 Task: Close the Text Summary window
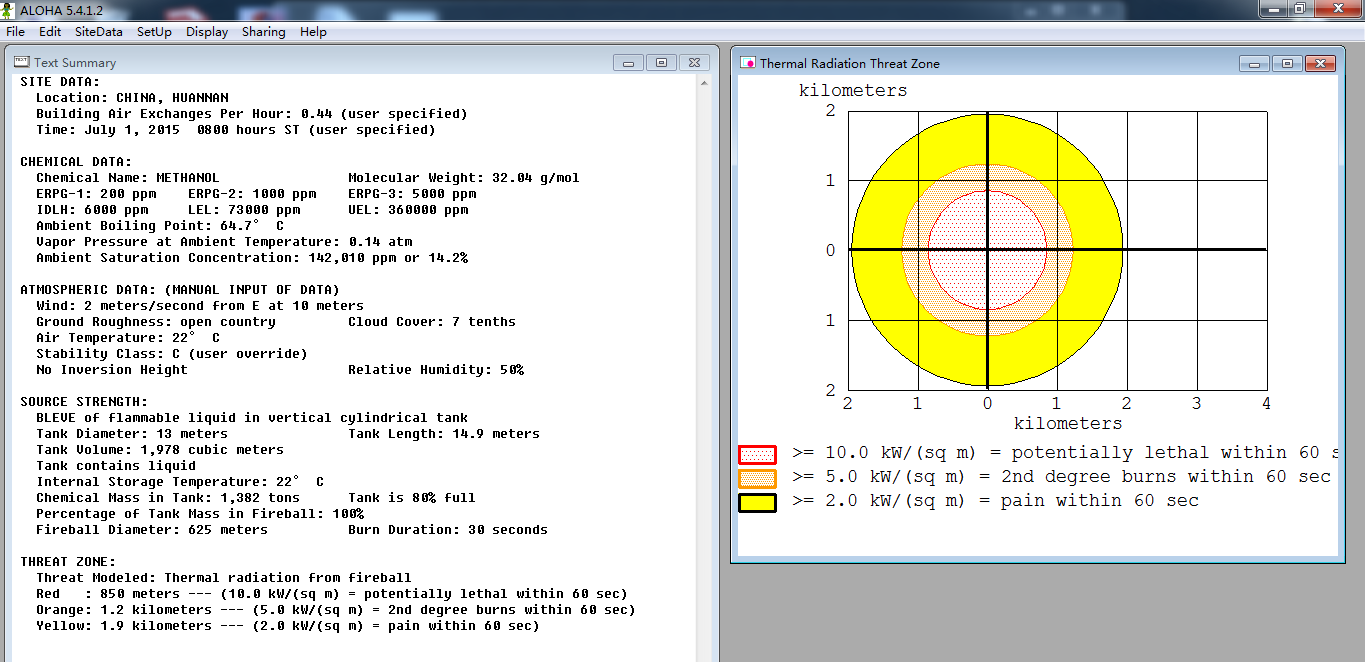[x=694, y=62]
